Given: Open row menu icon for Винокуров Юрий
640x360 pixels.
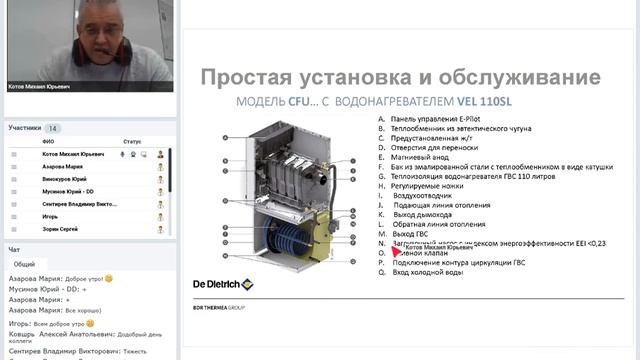Looking at the screenshot, I should click(14, 179).
